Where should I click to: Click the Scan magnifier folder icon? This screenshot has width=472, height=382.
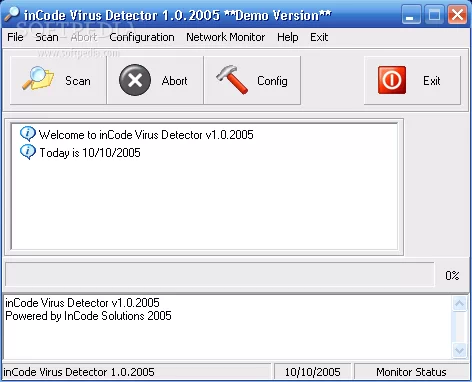click(x=38, y=78)
